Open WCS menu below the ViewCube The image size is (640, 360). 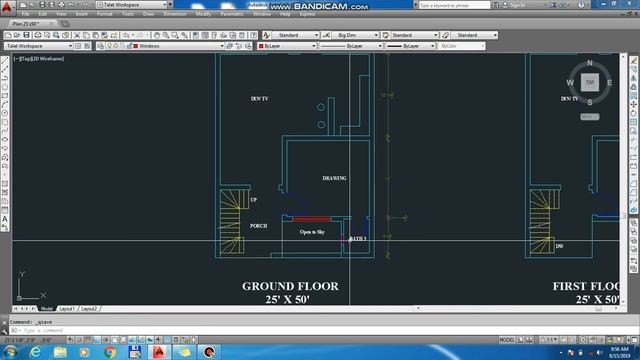click(590, 117)
